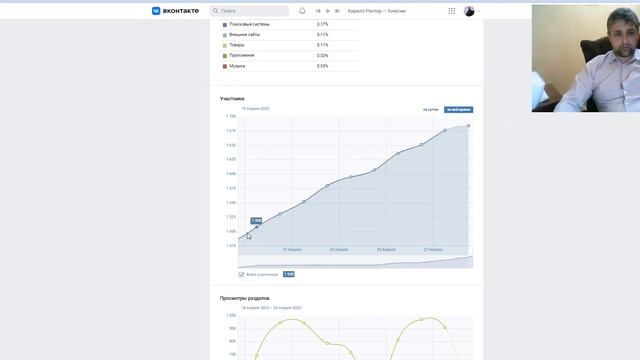This screenshot has height=360, width=640.
Task: Select the за всё время period tab
Action: [458, 109]
